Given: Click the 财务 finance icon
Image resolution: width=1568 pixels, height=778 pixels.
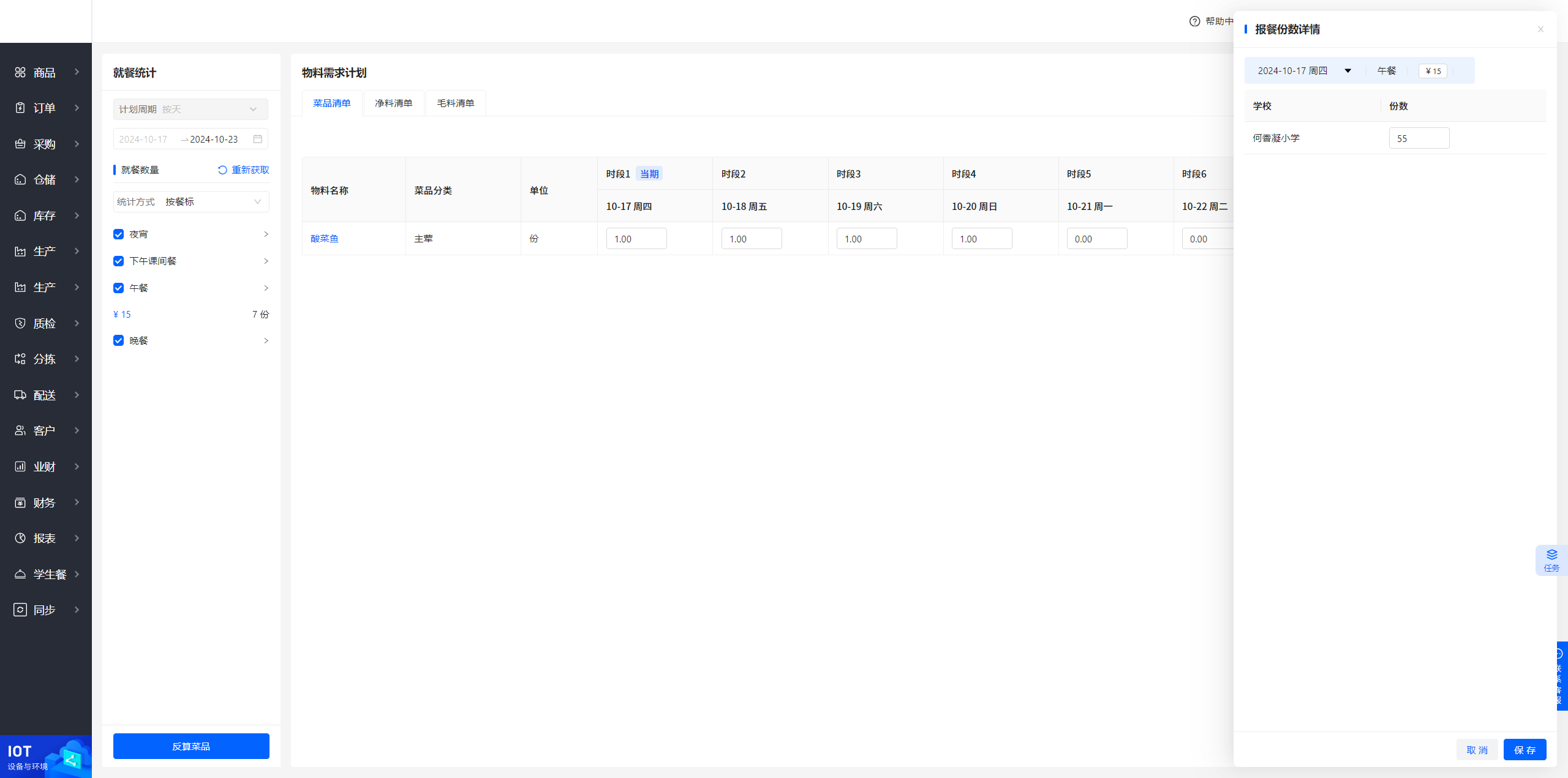Looking at the screenshot, I should pyautogui.click(x=20, y=503).
